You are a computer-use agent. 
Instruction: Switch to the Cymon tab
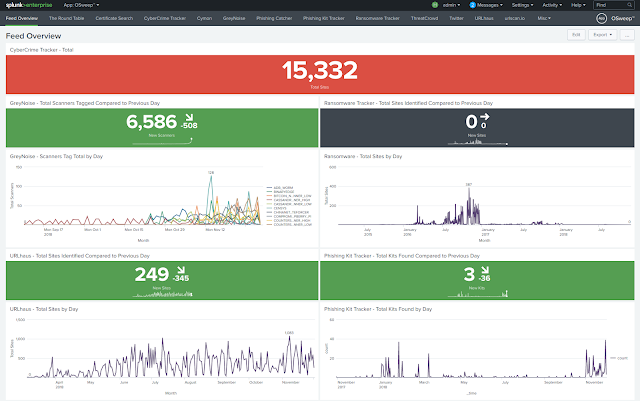204,18
